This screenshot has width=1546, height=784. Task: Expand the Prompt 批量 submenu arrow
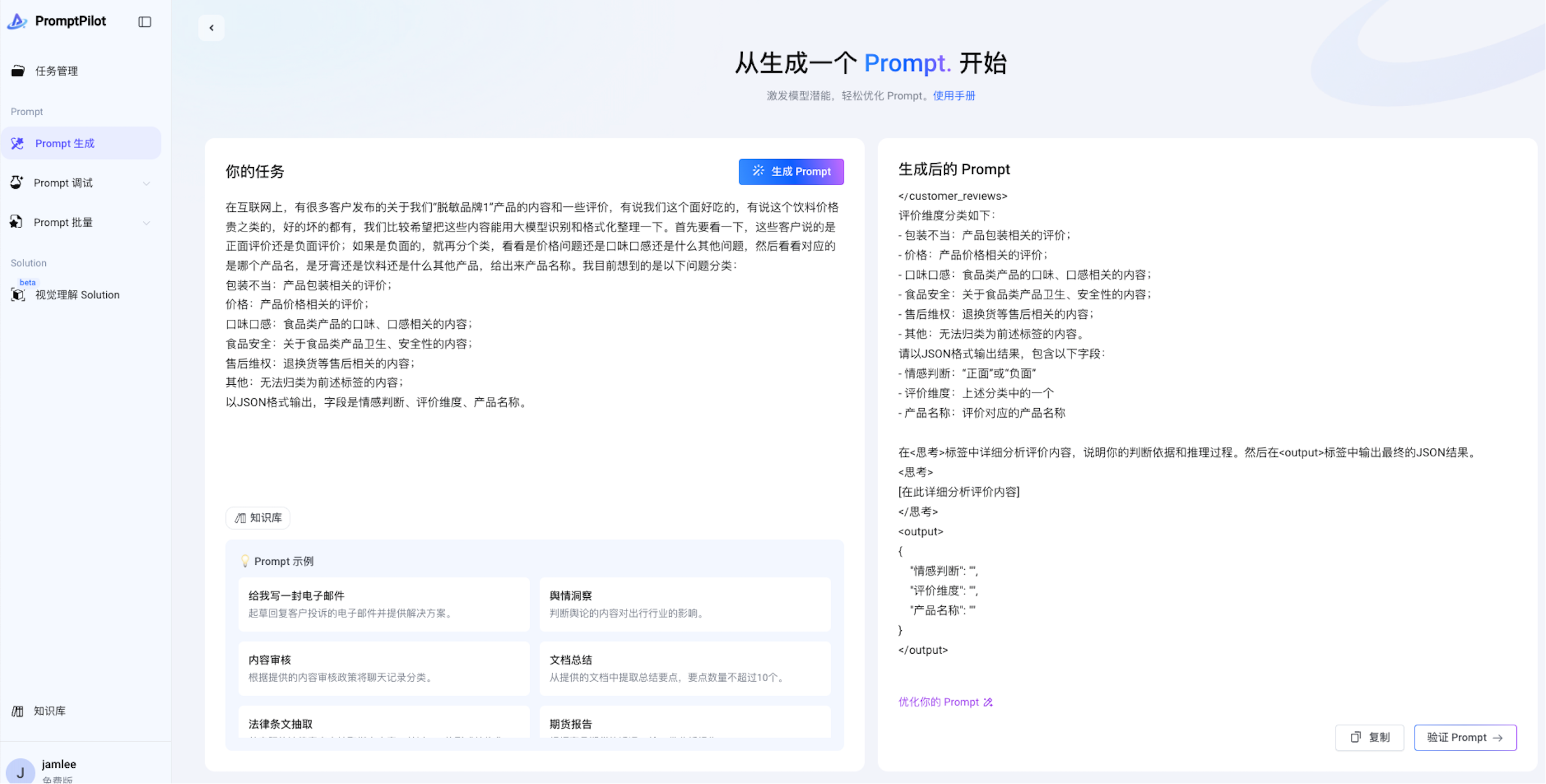click(147, 223)
